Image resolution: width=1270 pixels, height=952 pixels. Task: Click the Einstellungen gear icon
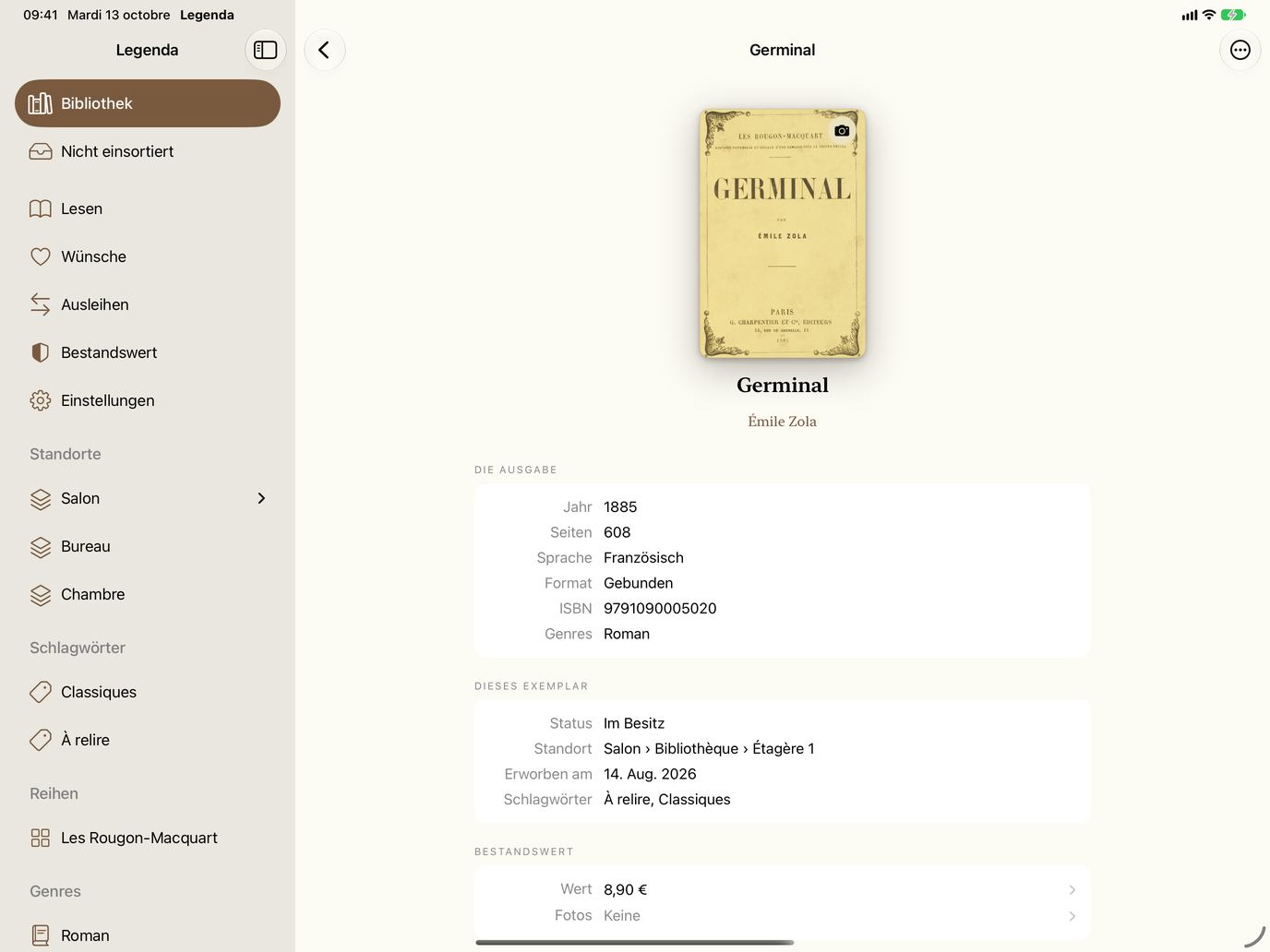pos(41,400)
